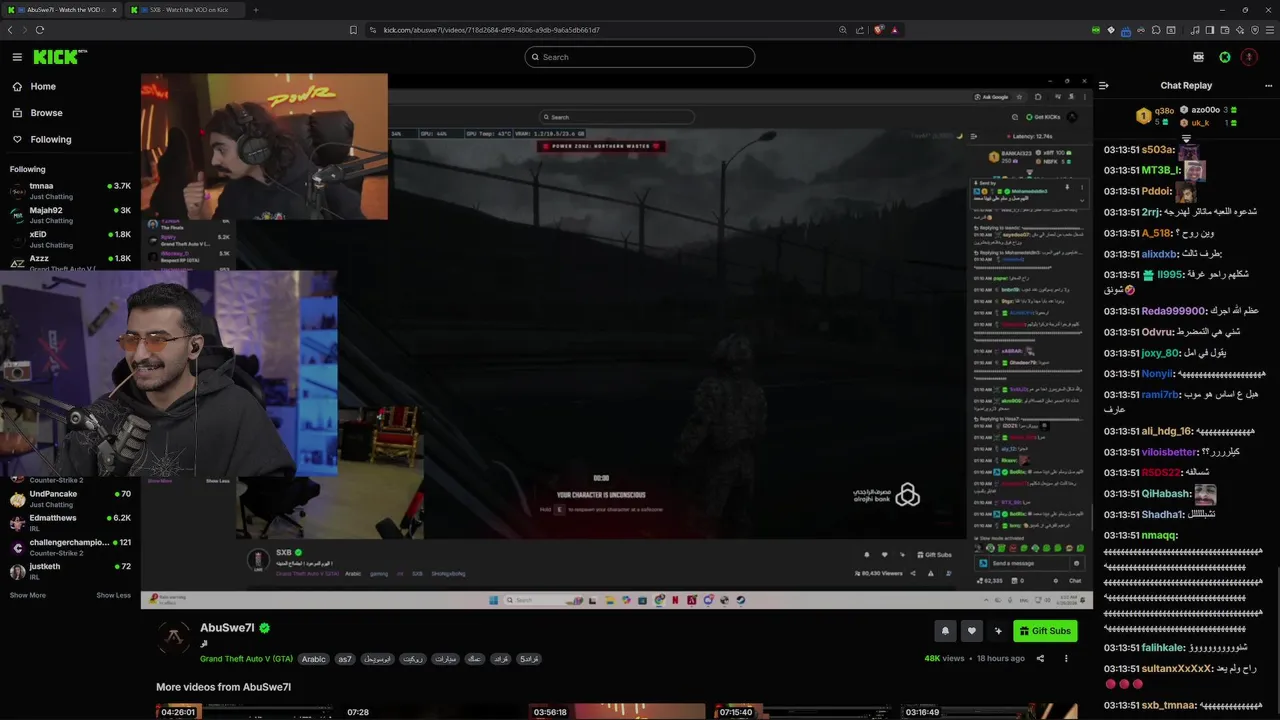The width and height of the screenshot is (1280, 720).
Task: Open recommended channel justketh
Action: (x=70, y=570)
